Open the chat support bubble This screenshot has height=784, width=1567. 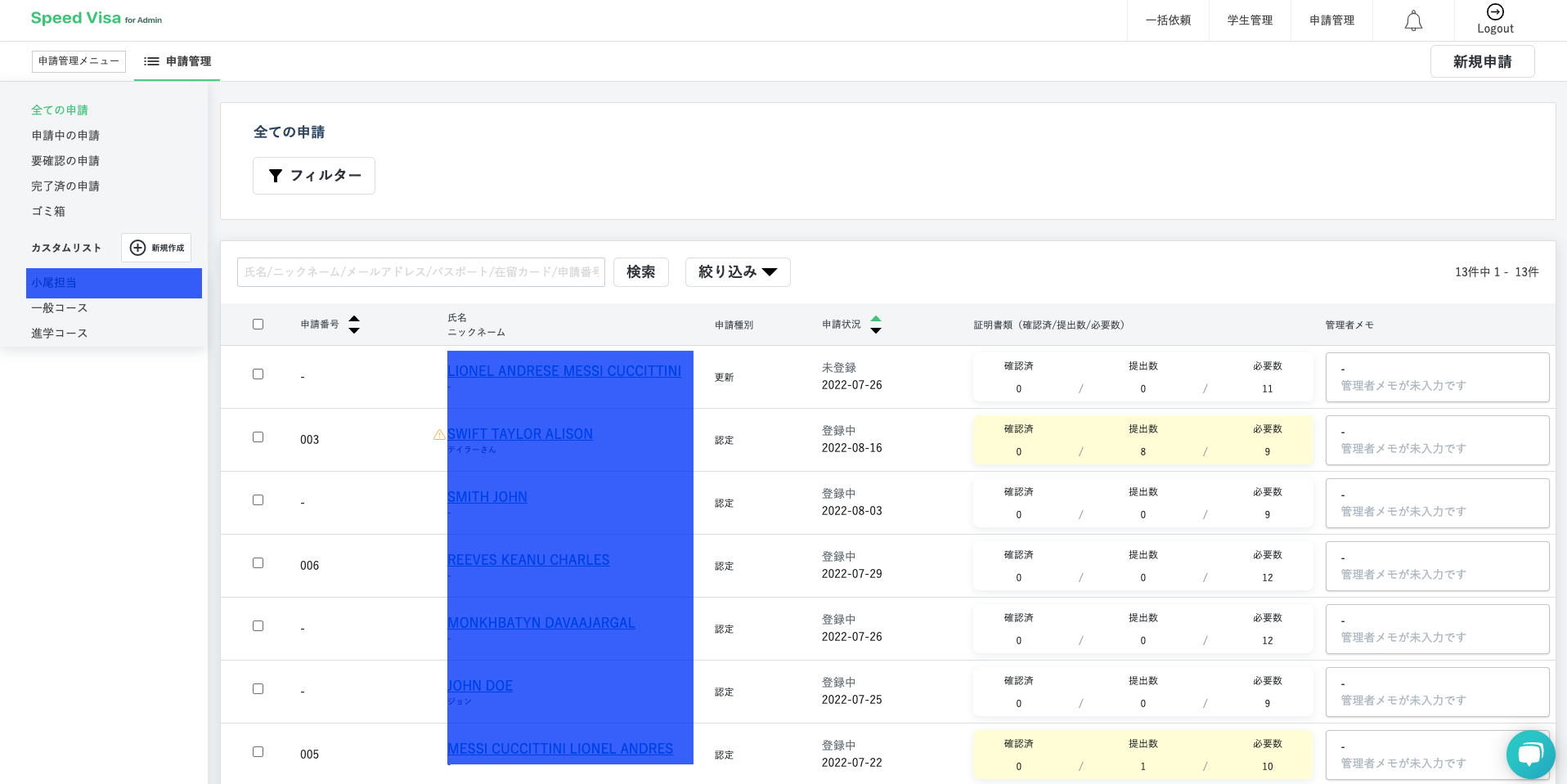pos(1530,754)
